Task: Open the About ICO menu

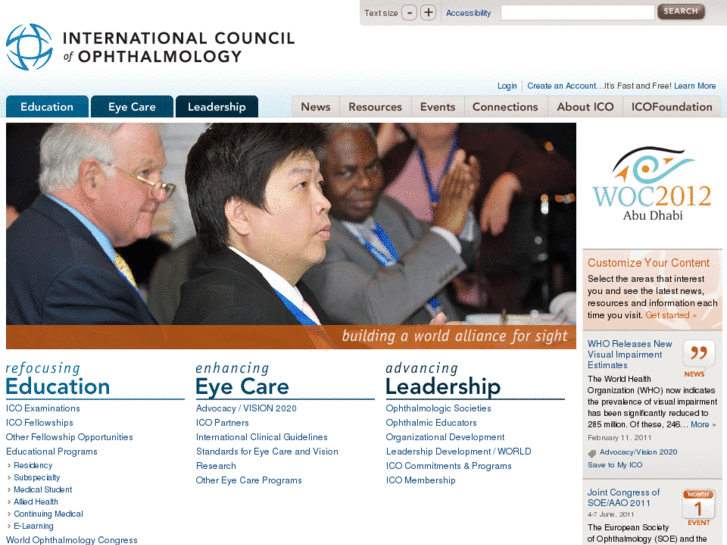Action: 585,107
